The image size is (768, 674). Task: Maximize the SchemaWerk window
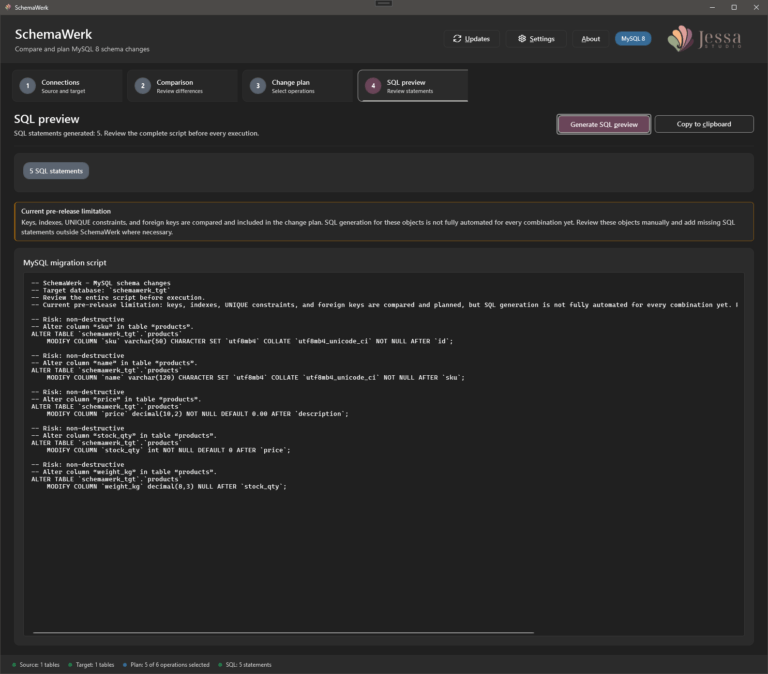[734, 7]
